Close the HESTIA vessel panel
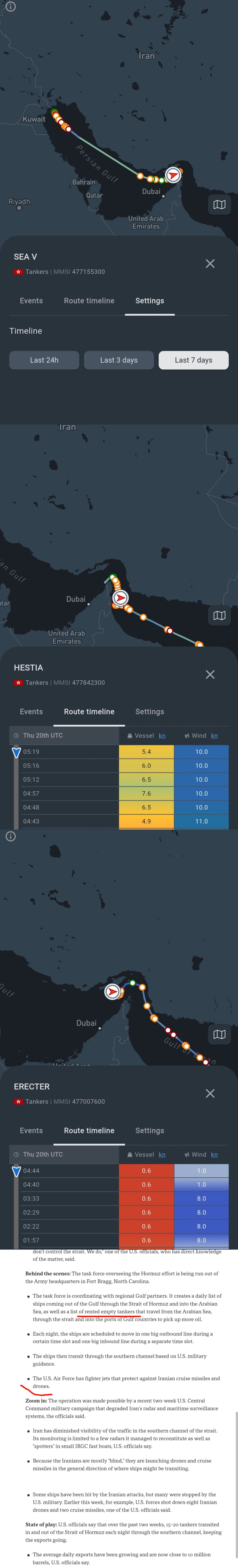 click(210, 674)
